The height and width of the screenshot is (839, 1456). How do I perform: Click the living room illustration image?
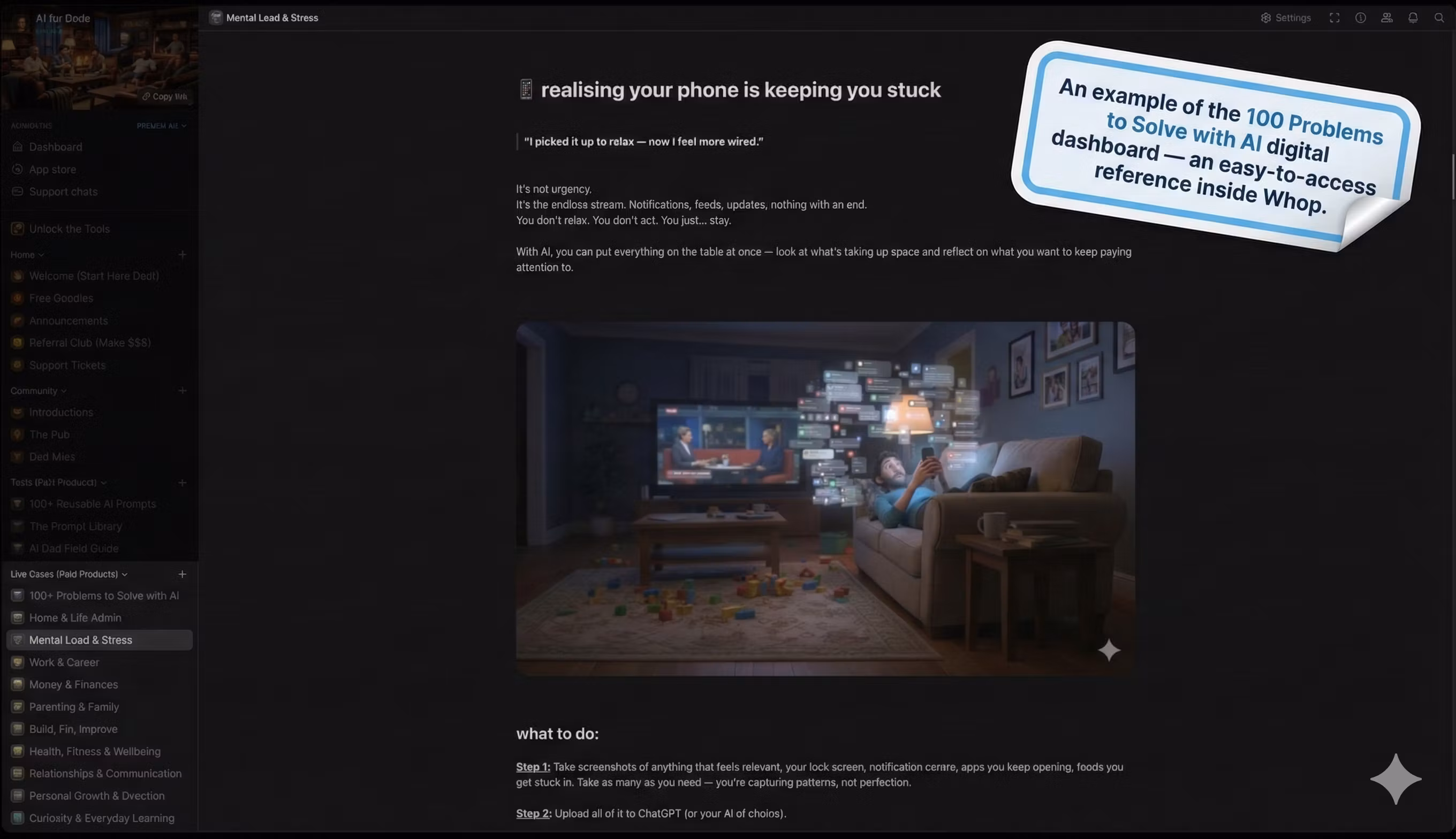(825, 499)
